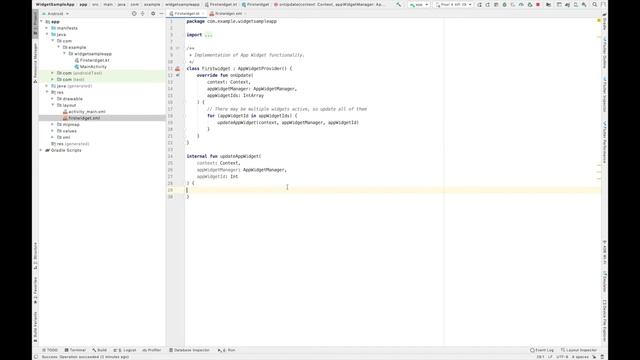
Task: Open the Pixel device selector dropdown
Action: tap(453, 4)
